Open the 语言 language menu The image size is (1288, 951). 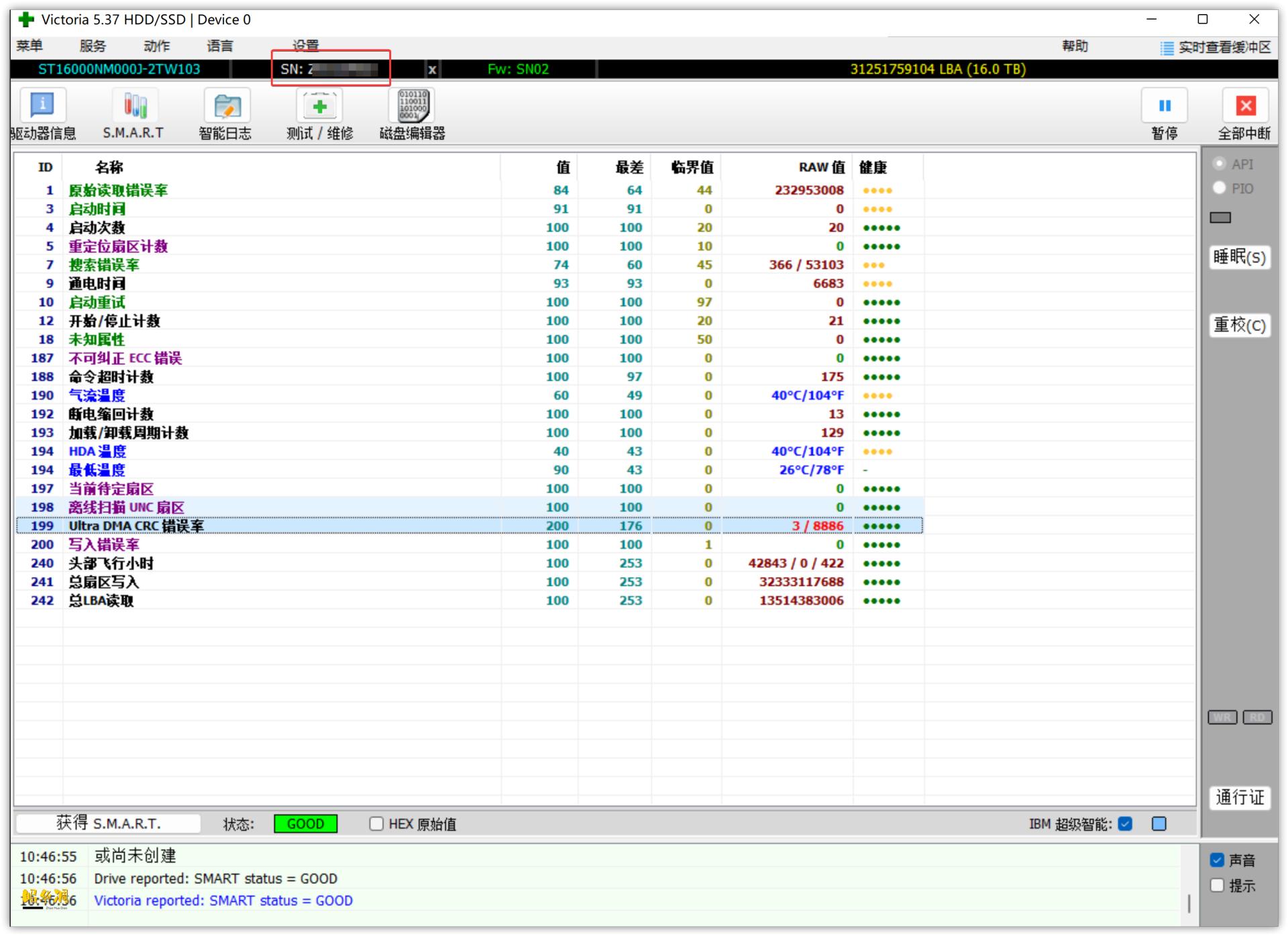tap(220, 46)
